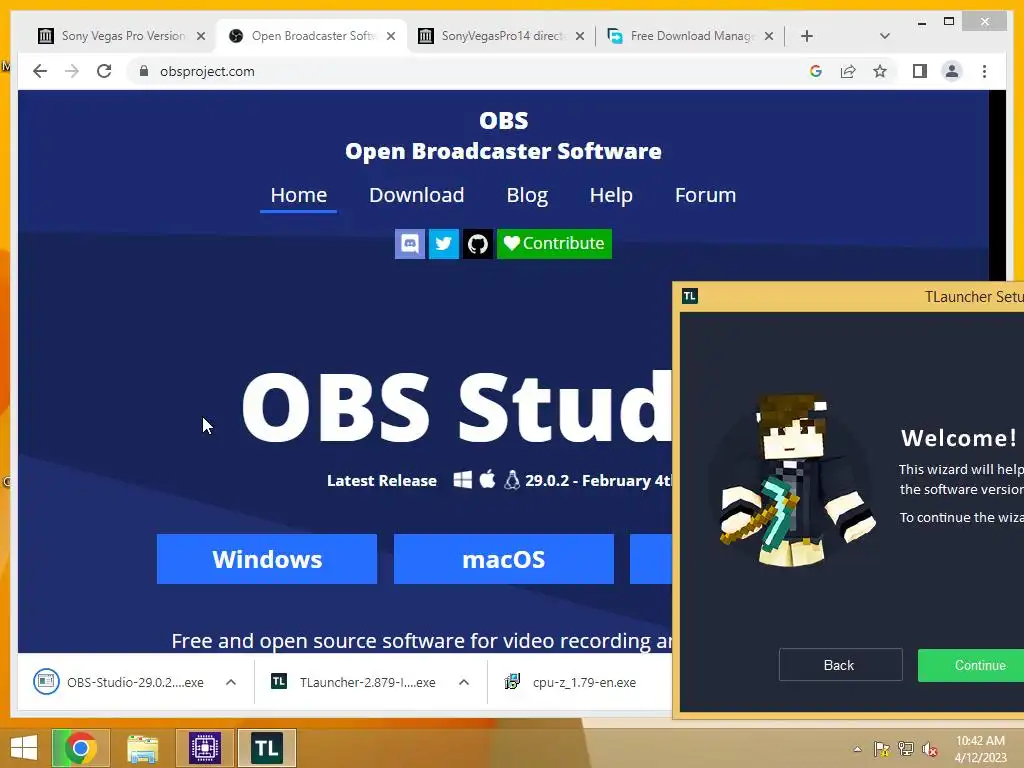Open the OBS Discord icon link
Image resolution: width=1024 pixels, height=768 pixels.
[409, 244]
